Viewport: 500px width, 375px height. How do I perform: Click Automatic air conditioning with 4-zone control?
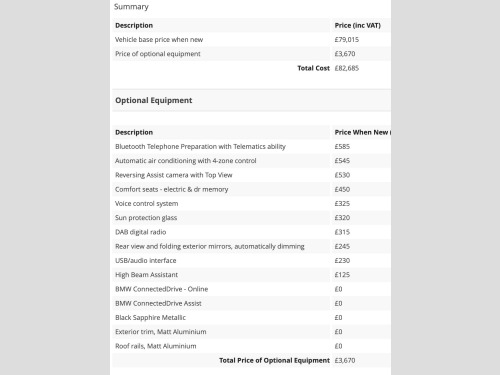(186, 161)
